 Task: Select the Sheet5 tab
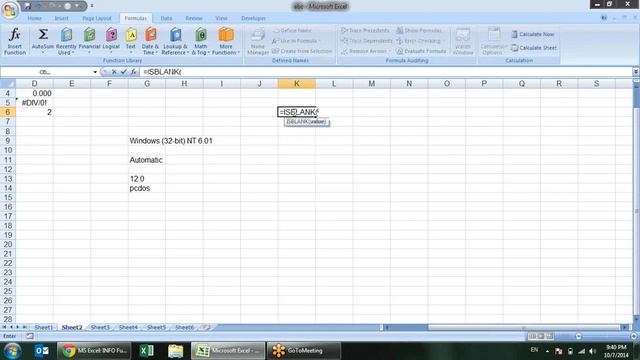tap(156, 327)
